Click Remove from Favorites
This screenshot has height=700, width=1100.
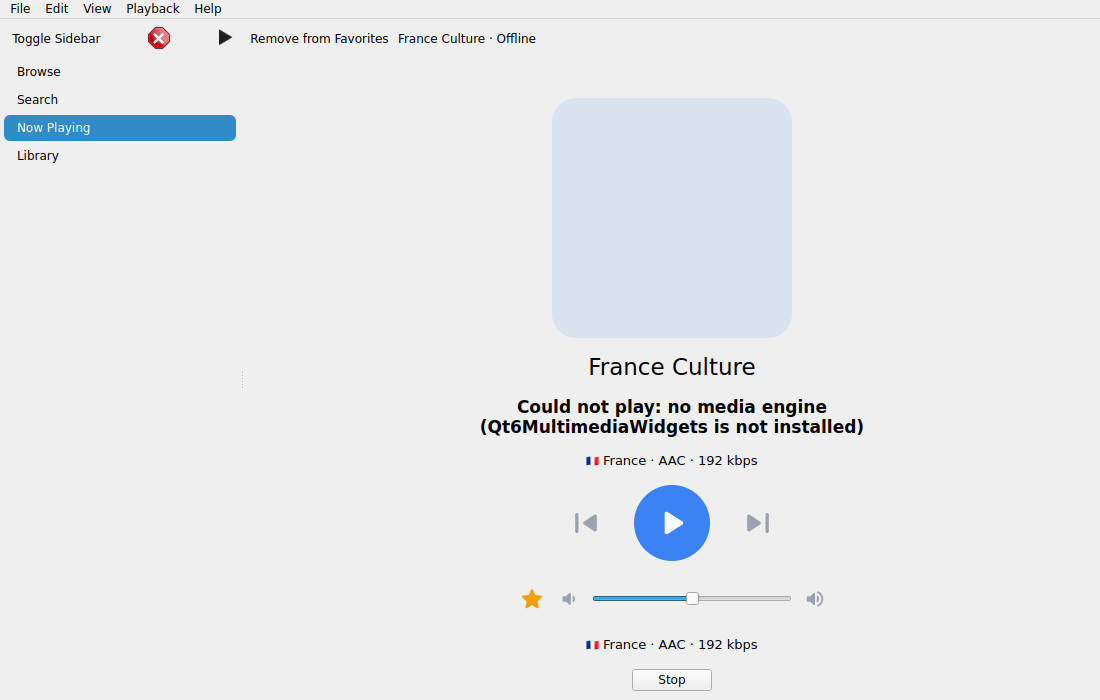[x=319, y=39]
